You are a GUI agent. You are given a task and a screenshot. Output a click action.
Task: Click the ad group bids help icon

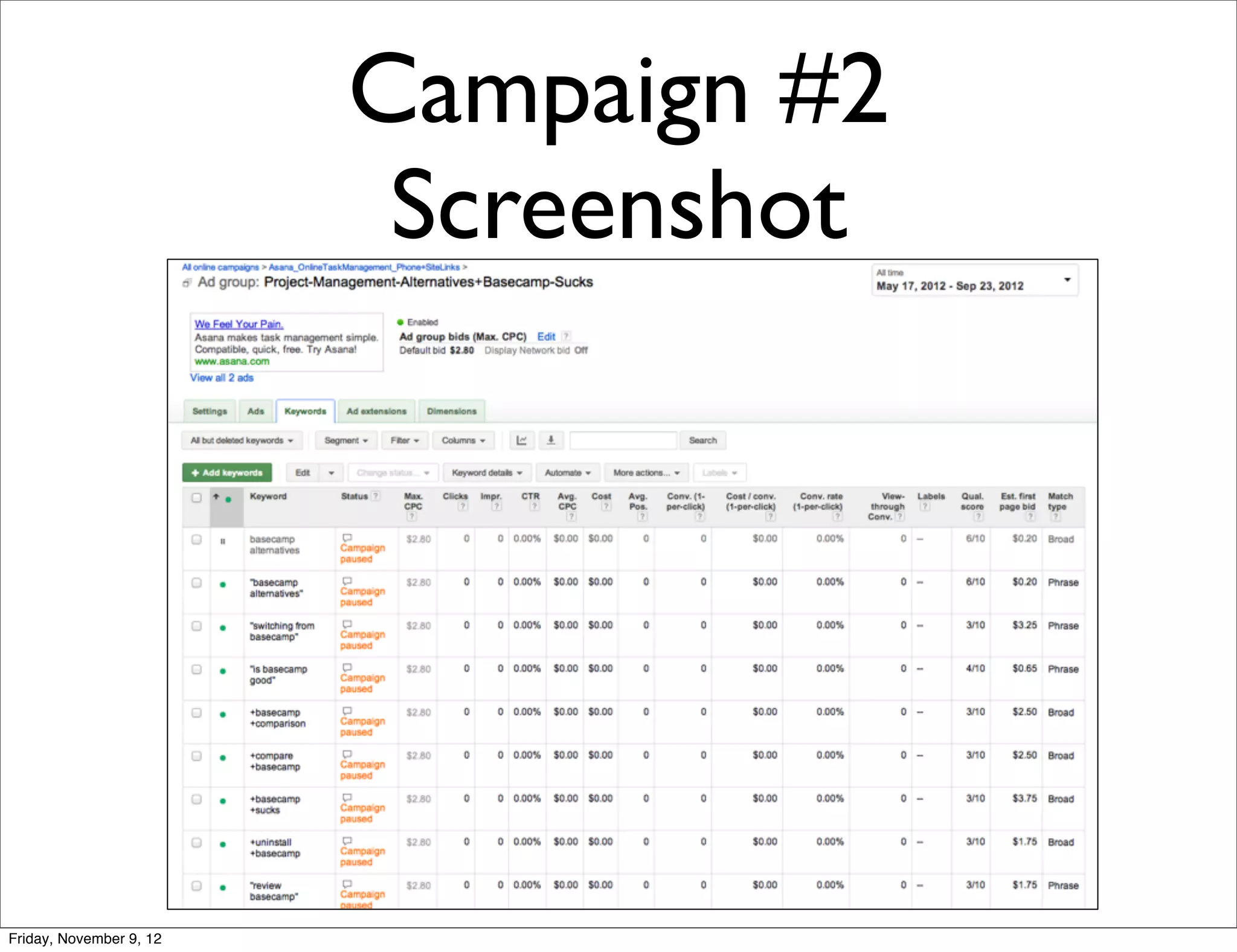click(566, 336)
